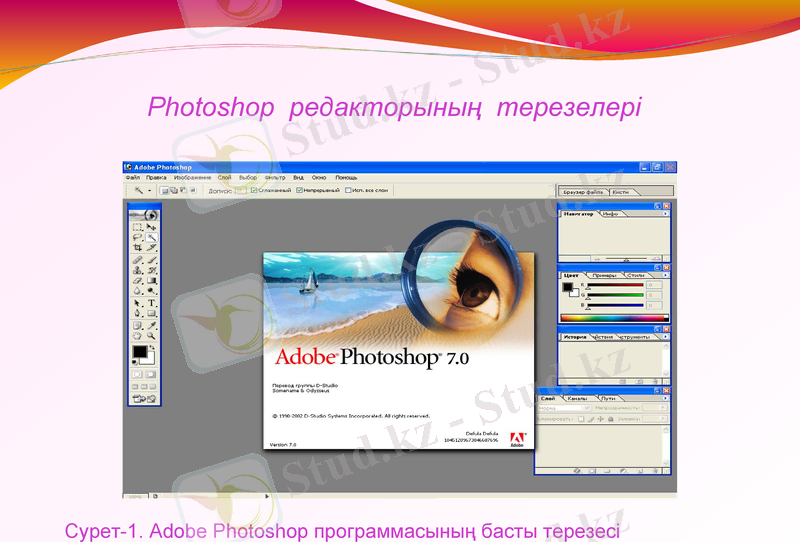The image size is (800, 542).
Task: Select the Notes tool
Action: coord(138,325)
